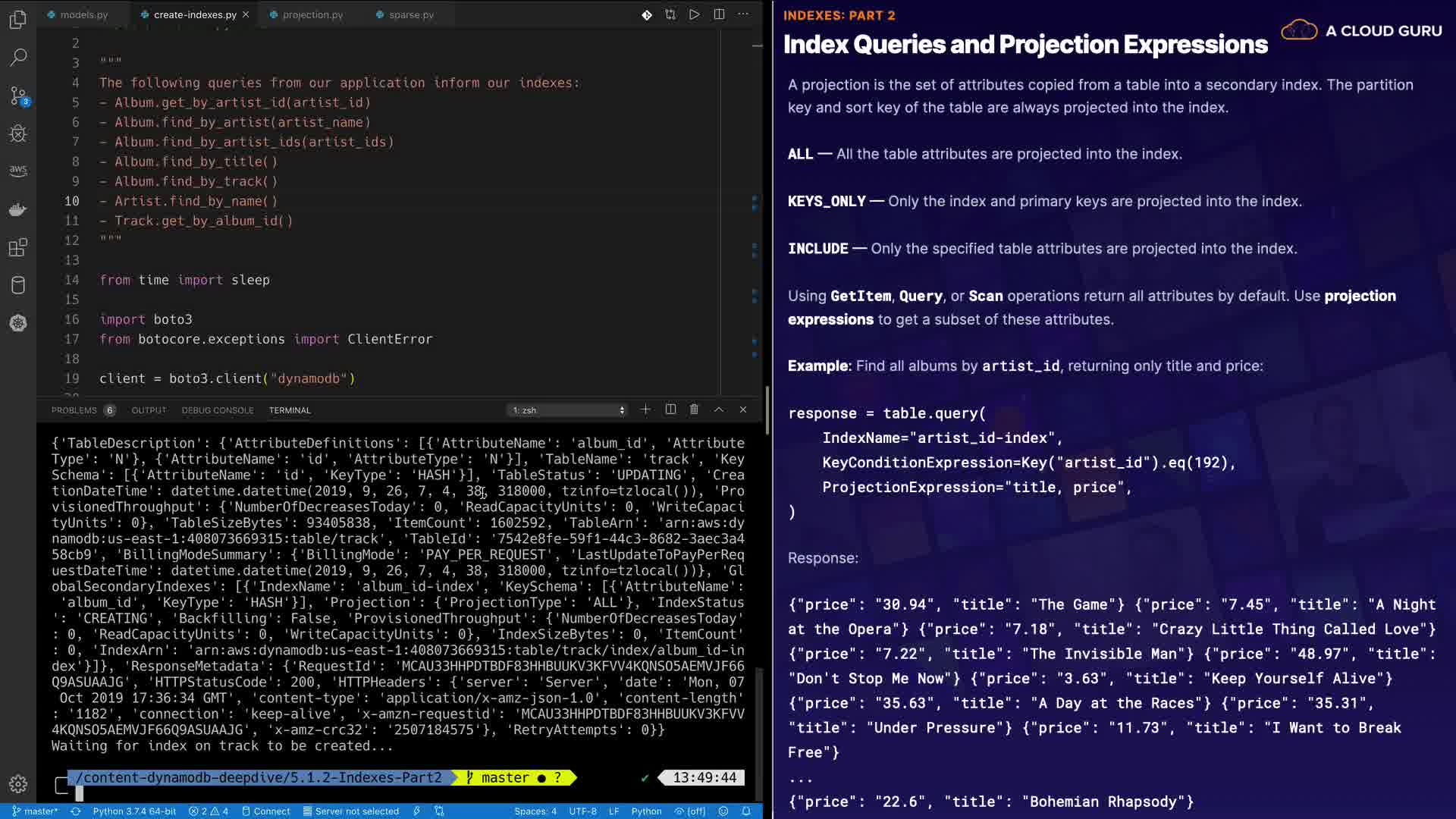Image resolution: width=1456 pixels, height=819 pixels.
Task: Open Source Control view
Action: pyautogui.click(x=18, y=96)
